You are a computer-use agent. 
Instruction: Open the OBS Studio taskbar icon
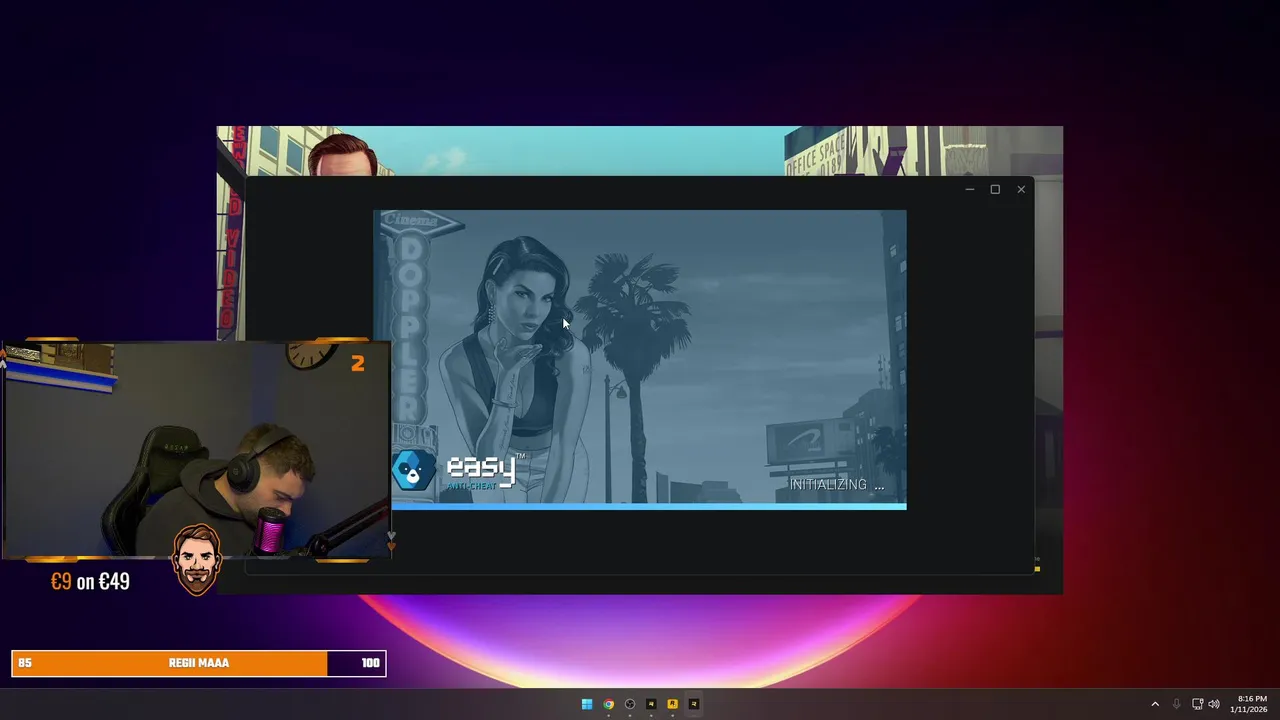coord(630,704)
